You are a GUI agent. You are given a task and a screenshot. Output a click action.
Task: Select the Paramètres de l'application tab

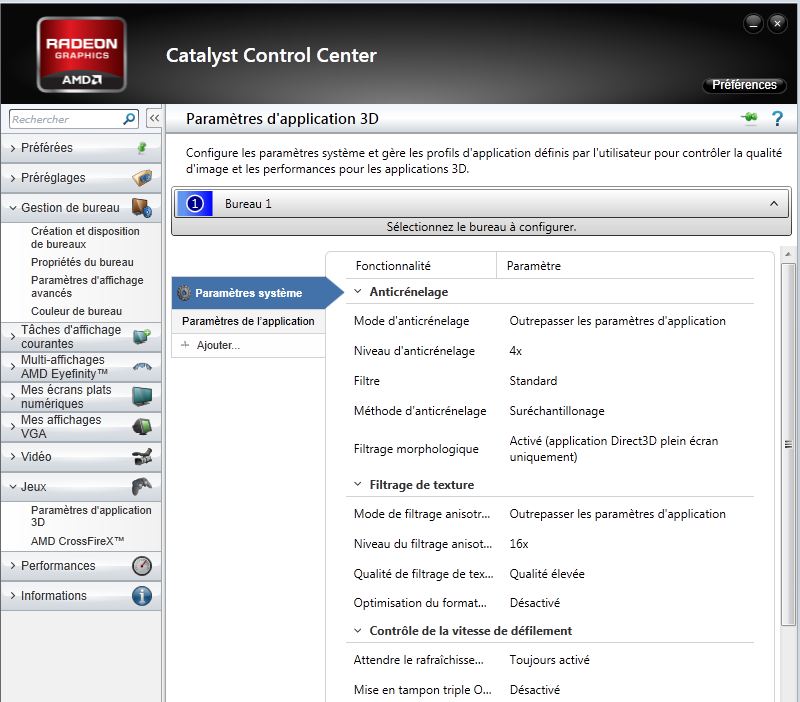248,321
